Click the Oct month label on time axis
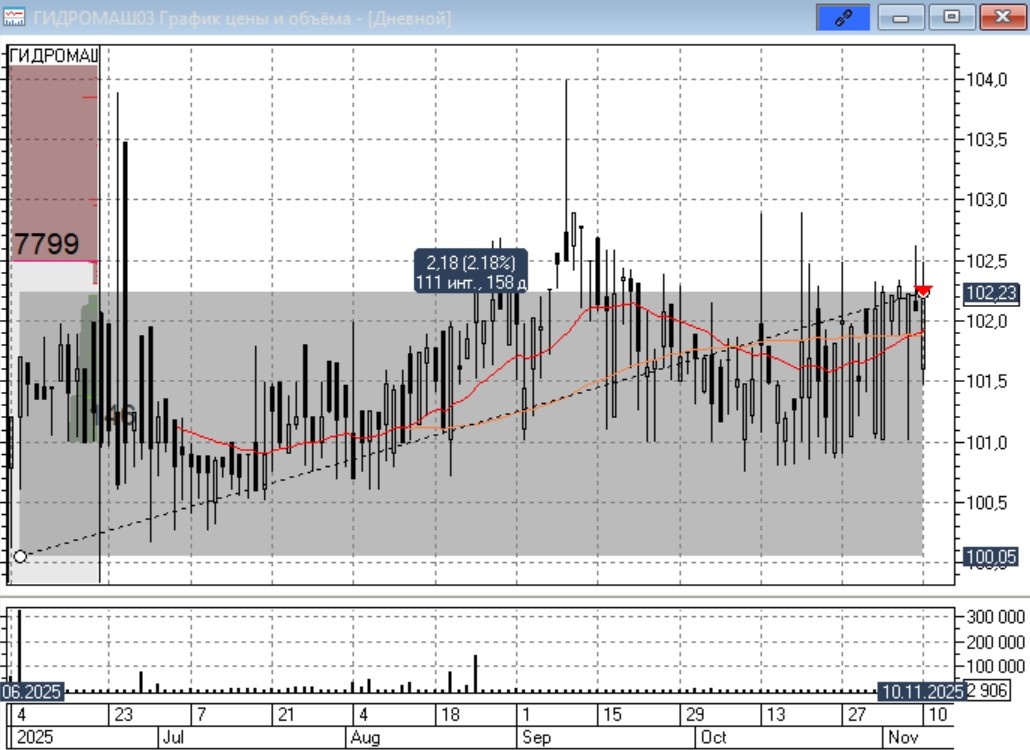Image resolution: width=1030 pixels, height=750 pixels. (713, 737)
